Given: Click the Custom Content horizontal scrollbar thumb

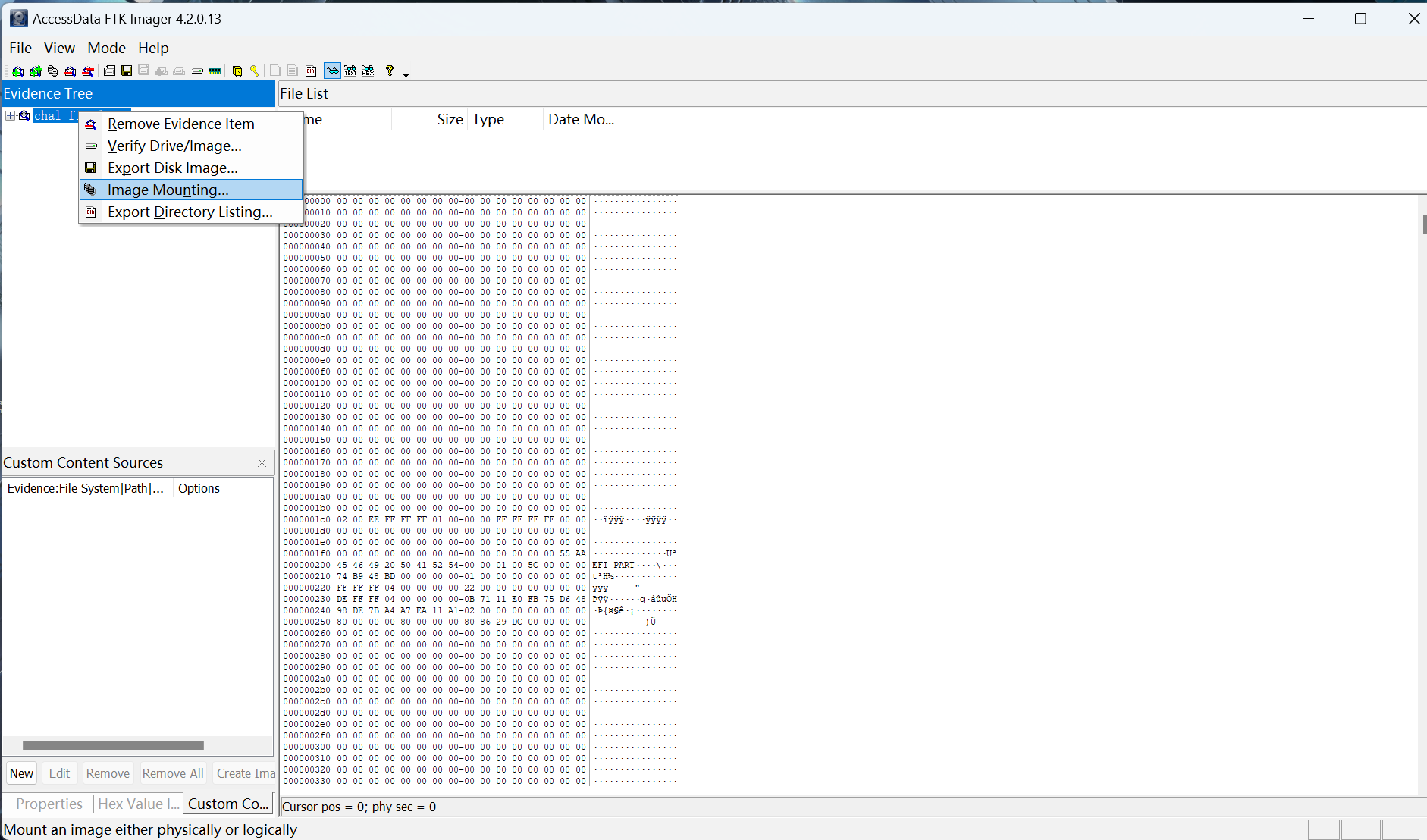Looking at the screenshot, I should click(113, 745).
